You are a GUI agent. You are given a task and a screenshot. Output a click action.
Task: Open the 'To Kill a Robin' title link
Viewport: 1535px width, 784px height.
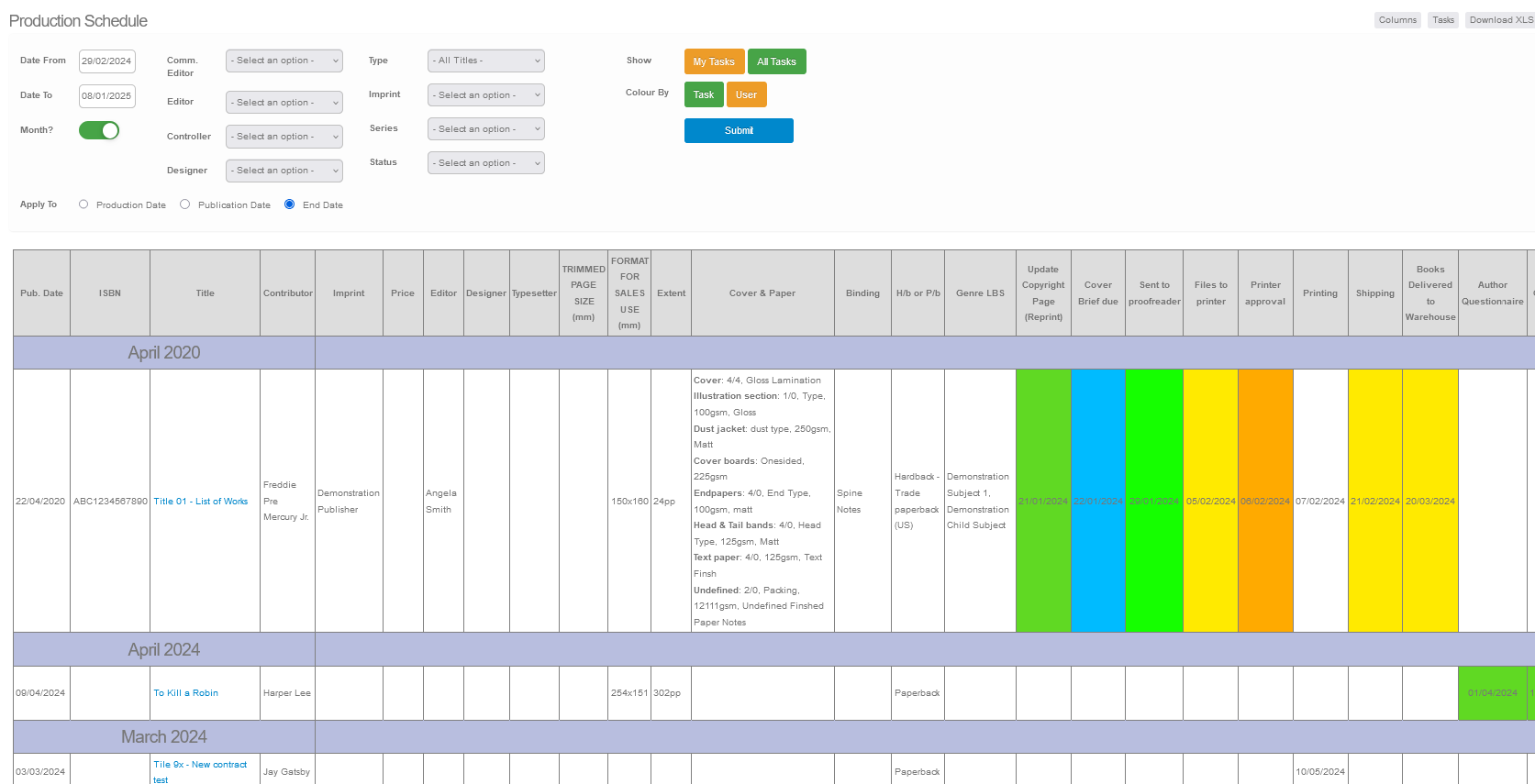click(x=185, y=693)
